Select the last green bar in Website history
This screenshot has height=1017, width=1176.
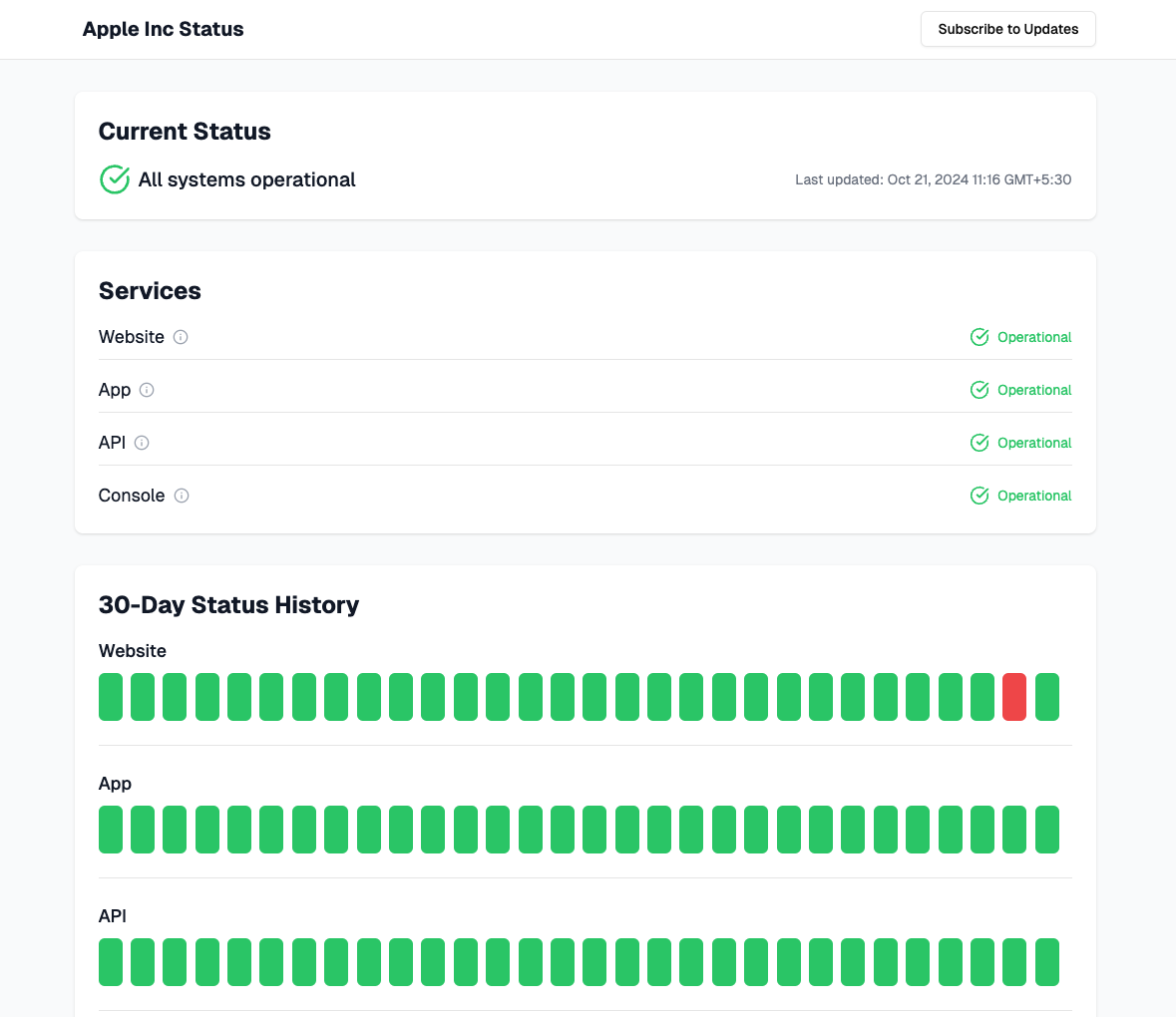click(x=1047, y=697)
